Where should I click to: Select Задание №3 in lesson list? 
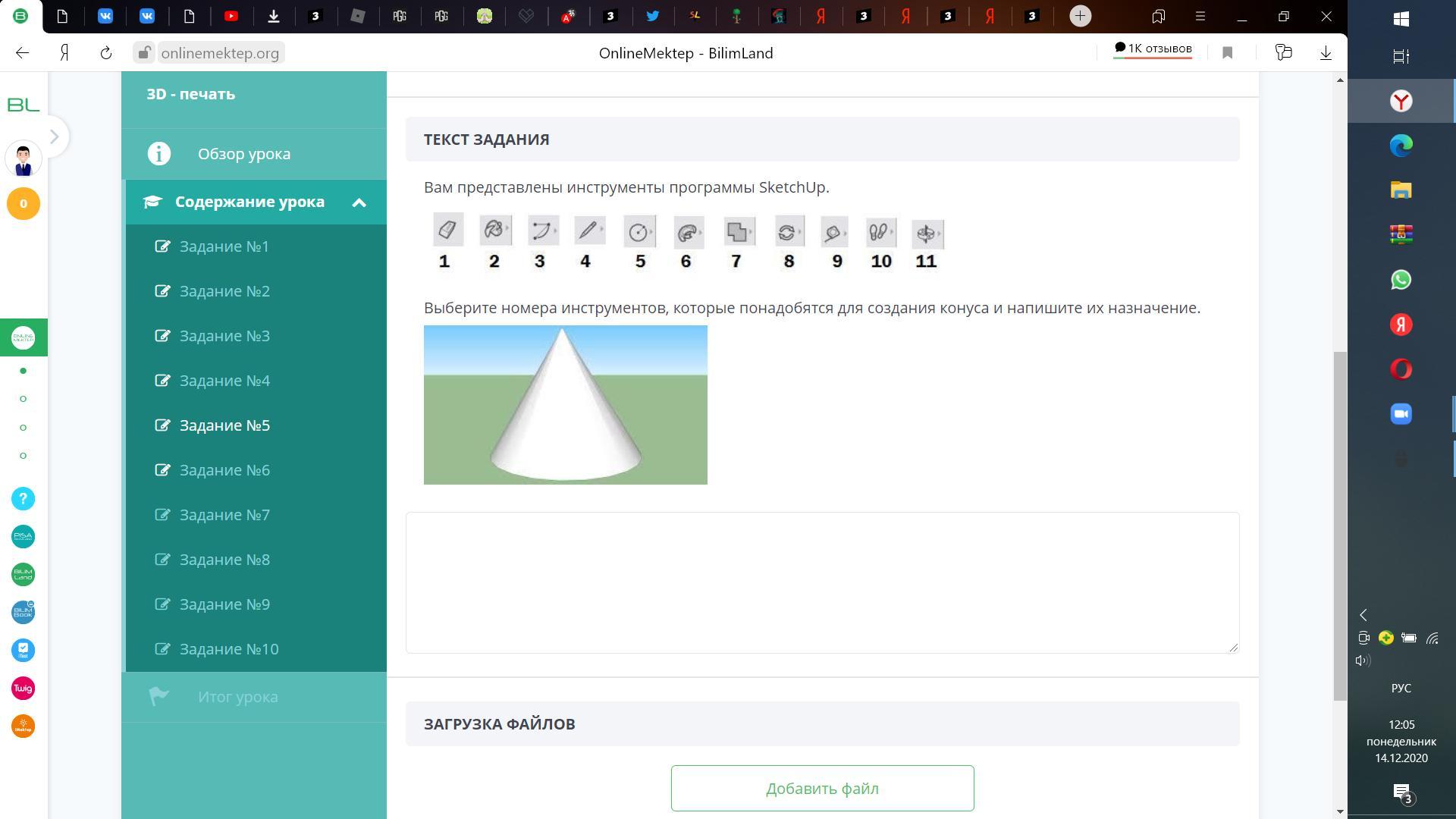[x=224, y=336]
